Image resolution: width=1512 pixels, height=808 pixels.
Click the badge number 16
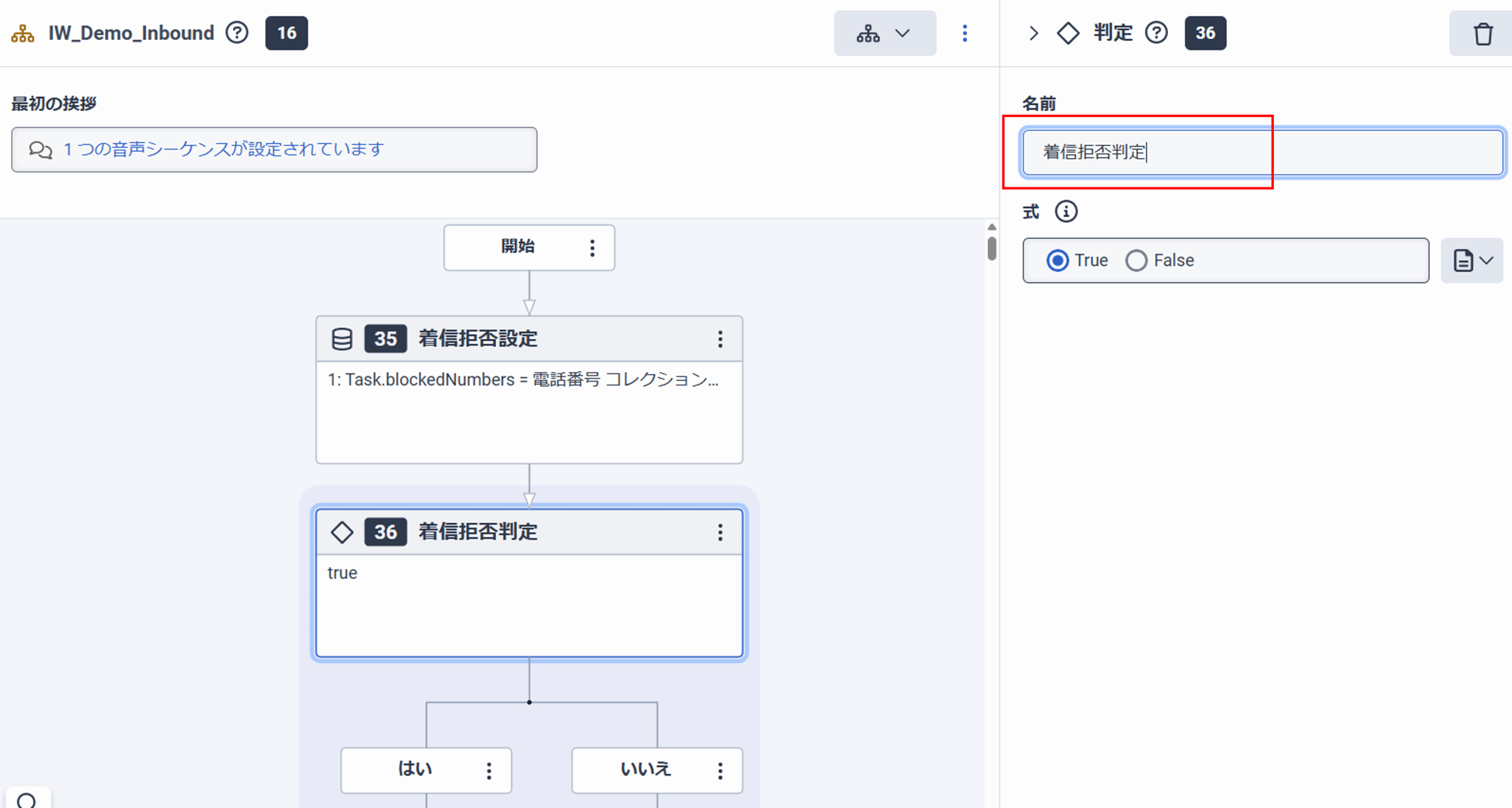[287, 33]
